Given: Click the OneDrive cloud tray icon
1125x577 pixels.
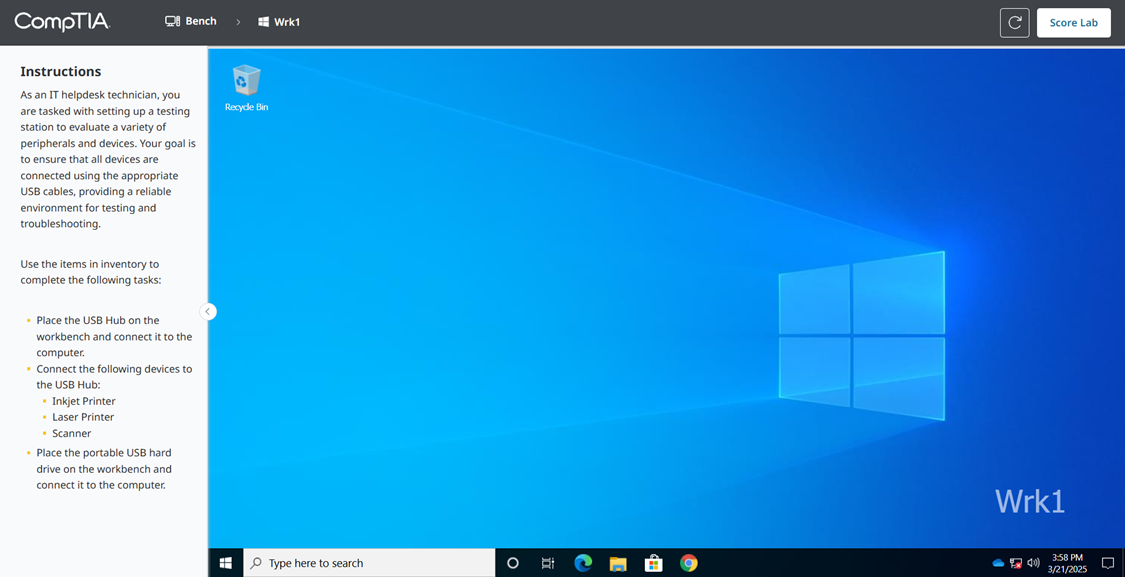Looking at the screenshot, I should pos(997,563).
